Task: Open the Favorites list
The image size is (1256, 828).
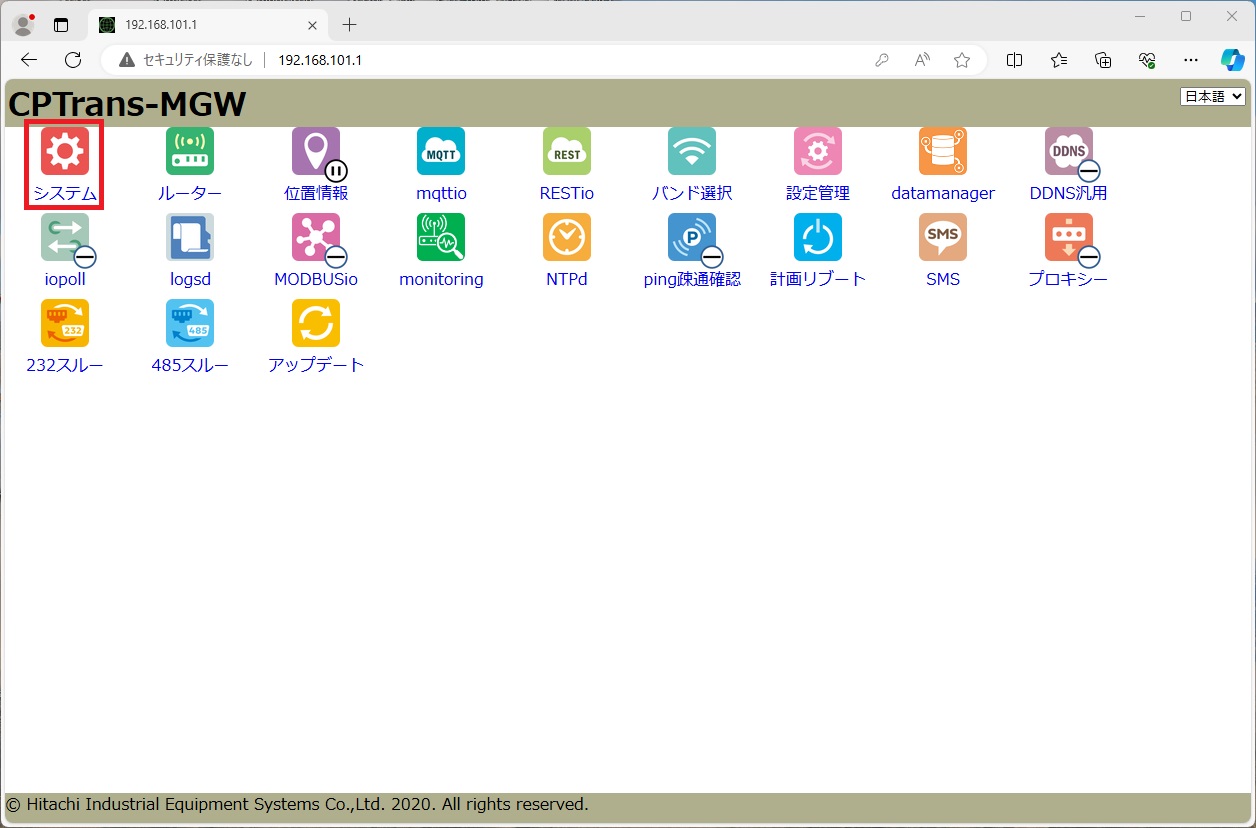Action: [x=1059, y=60]
